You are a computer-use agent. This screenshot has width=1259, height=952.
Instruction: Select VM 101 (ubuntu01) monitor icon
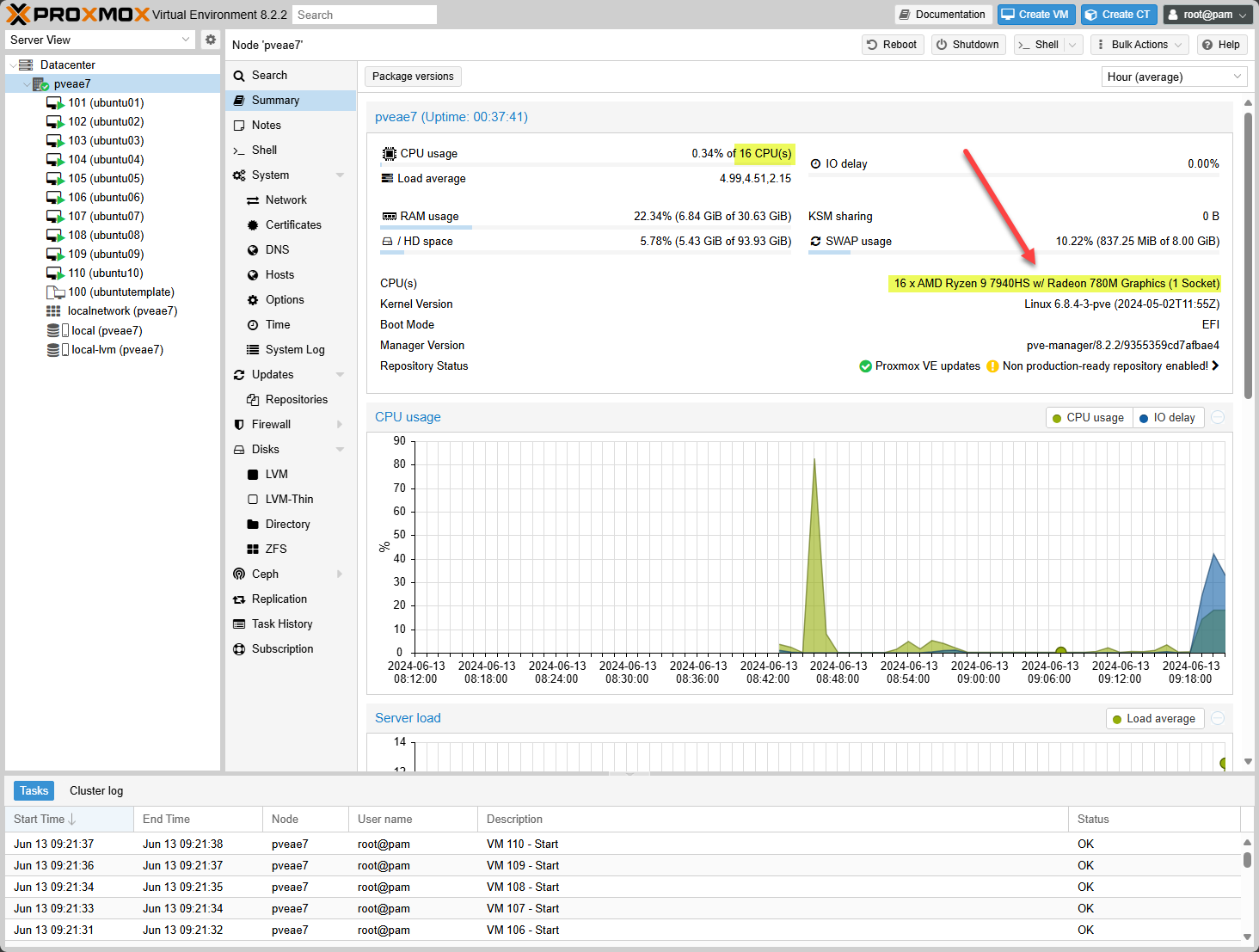pyautogui.click(x=55, y=103)
